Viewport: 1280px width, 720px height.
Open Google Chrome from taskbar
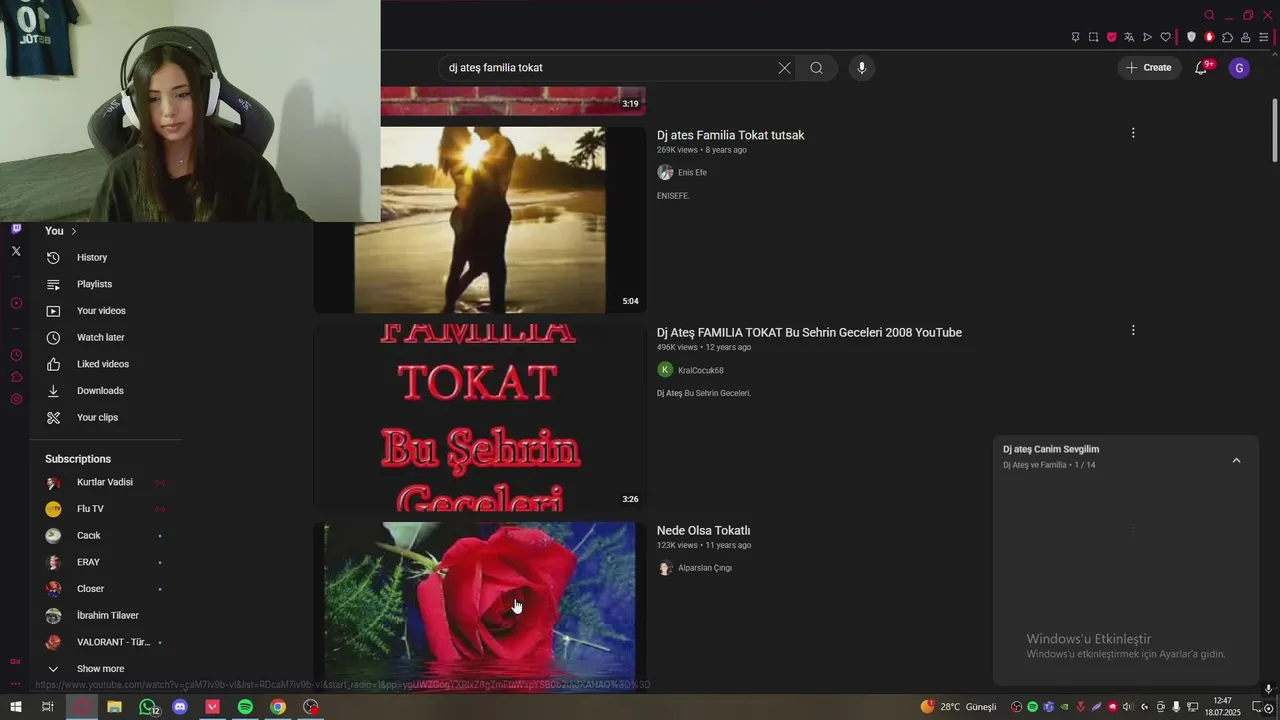tap(278, 707)
